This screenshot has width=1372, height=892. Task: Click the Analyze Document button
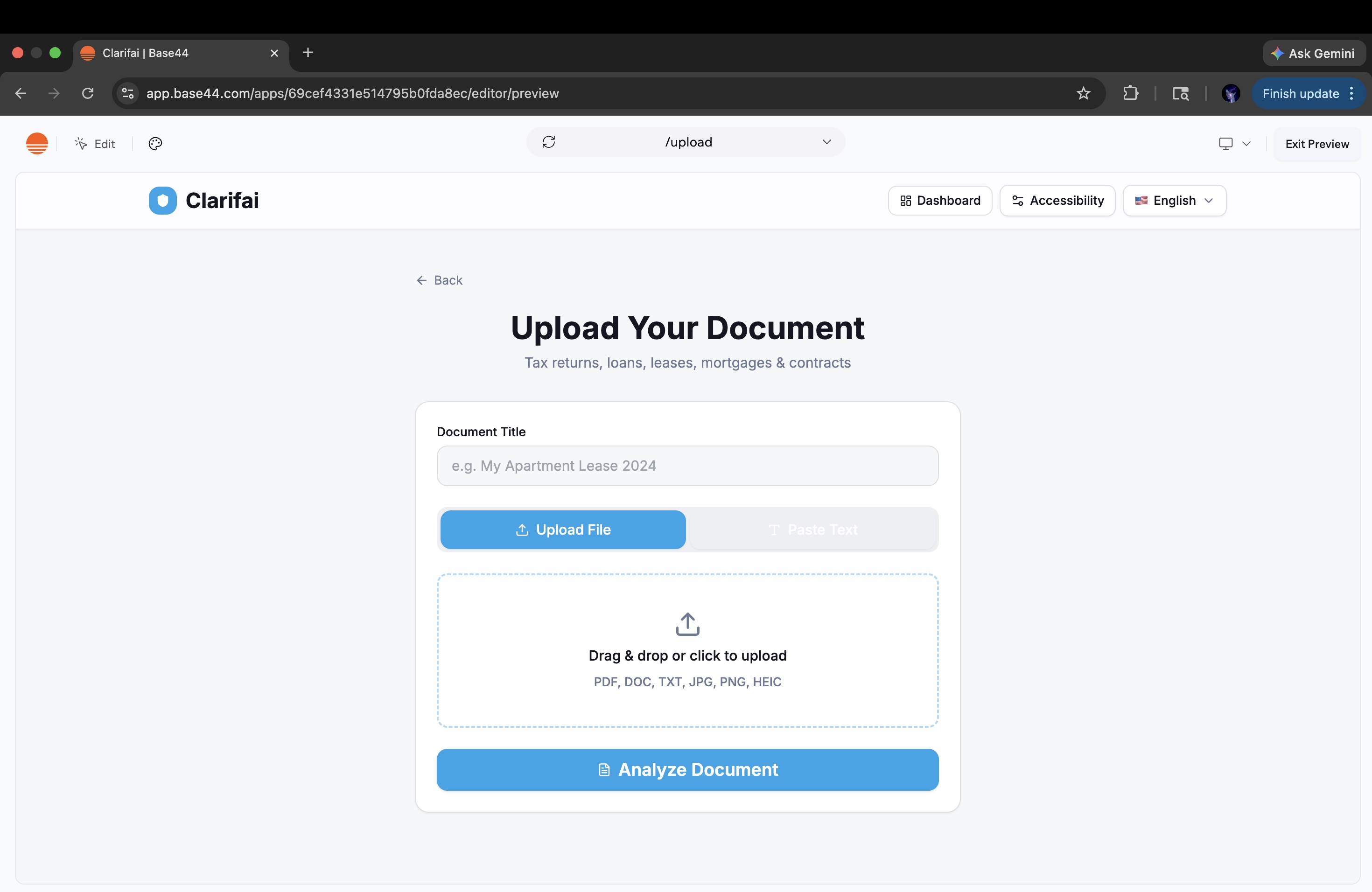point(687,769)
